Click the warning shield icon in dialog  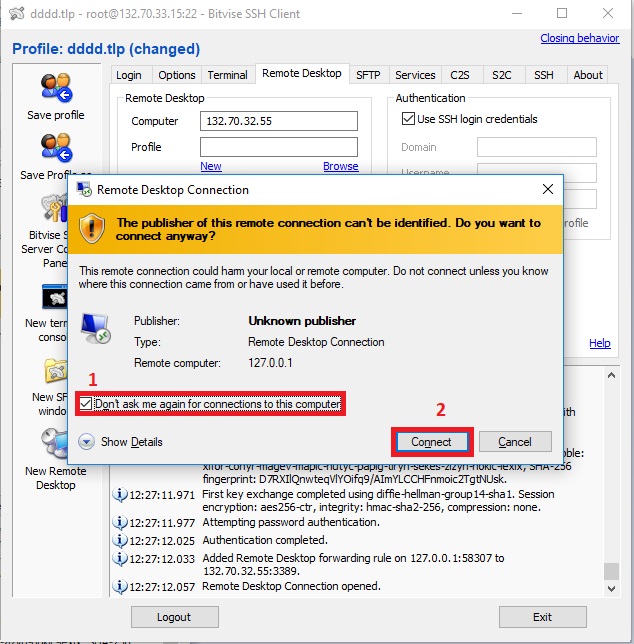tap(92, 228)
